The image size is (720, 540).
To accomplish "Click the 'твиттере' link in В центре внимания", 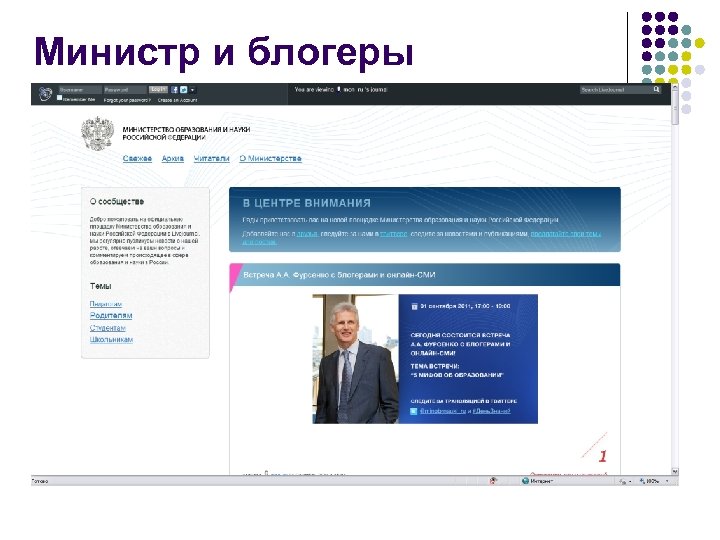I will [x=394, y=234].
